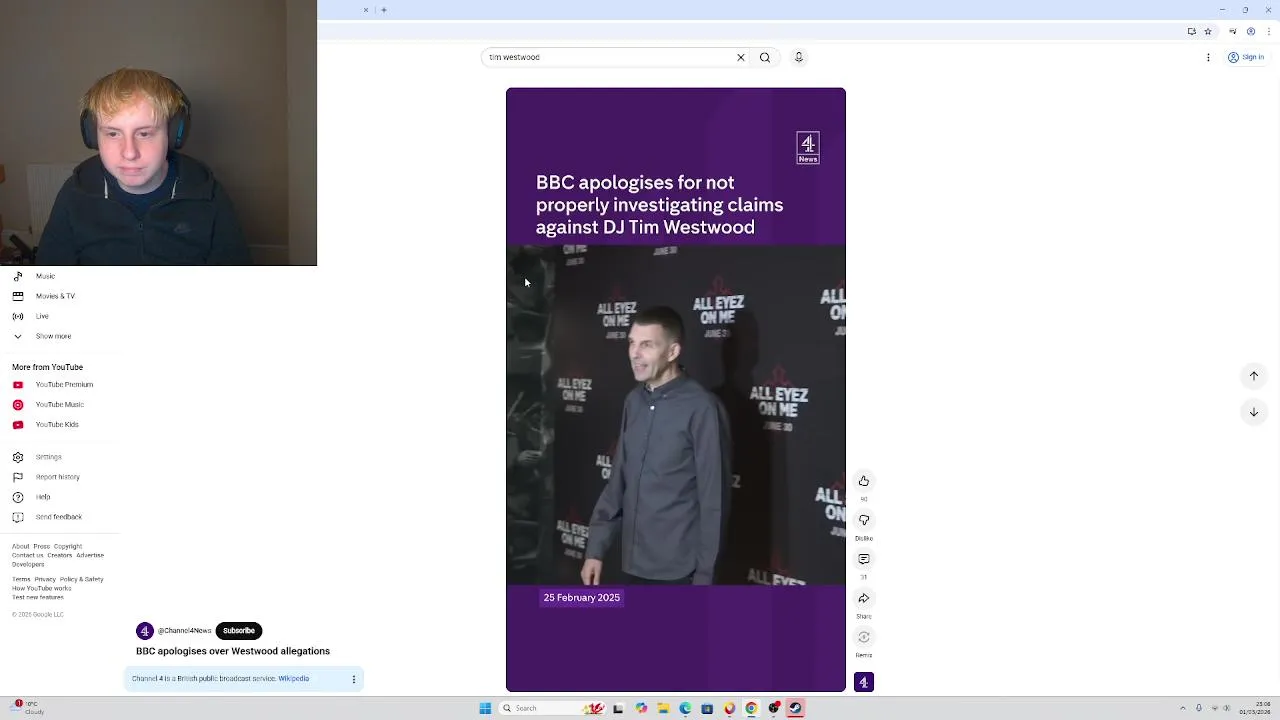Open Report history from sidebar

point(60,477)
